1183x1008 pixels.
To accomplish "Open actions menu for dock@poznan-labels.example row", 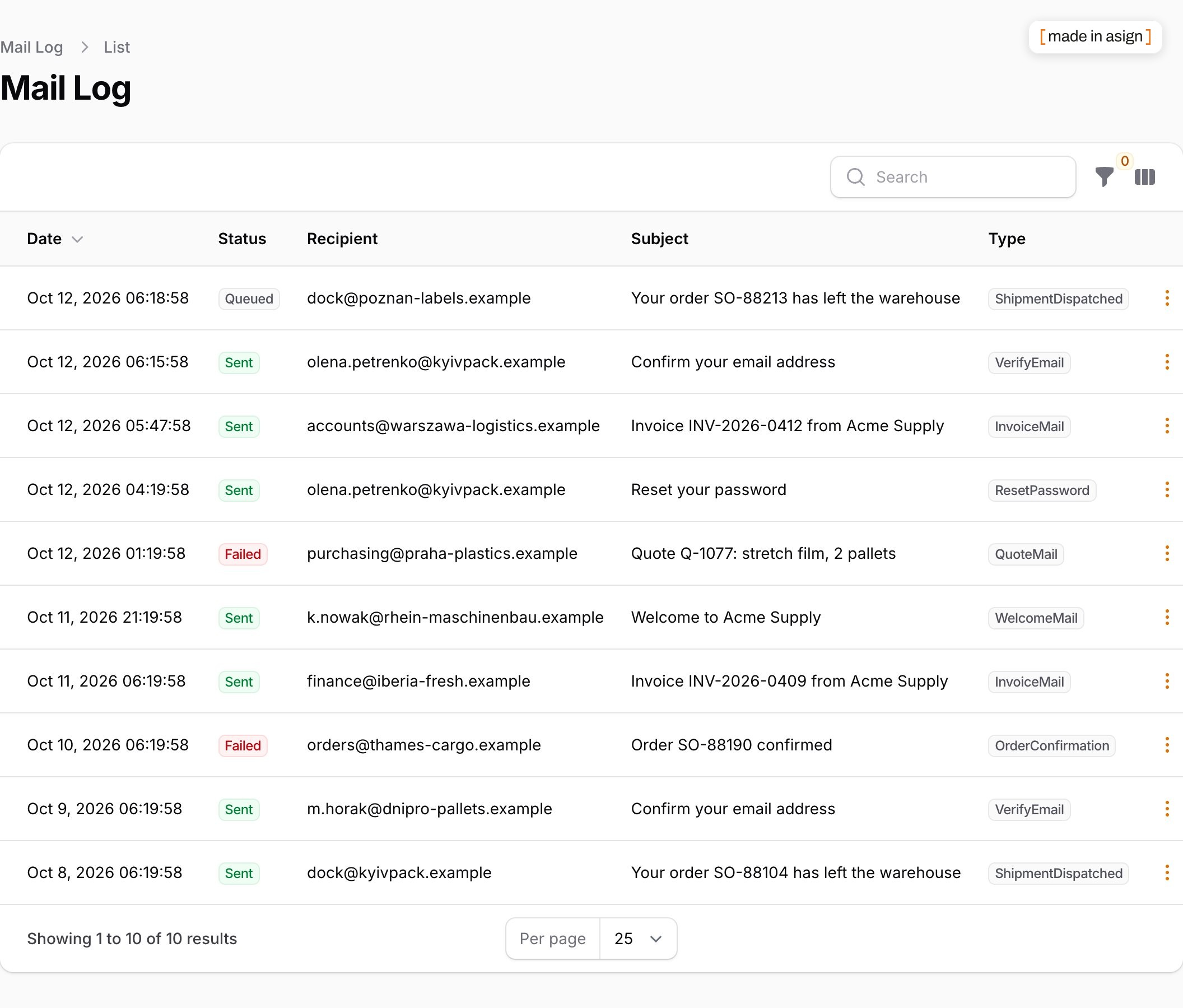I will (1166, 298).
